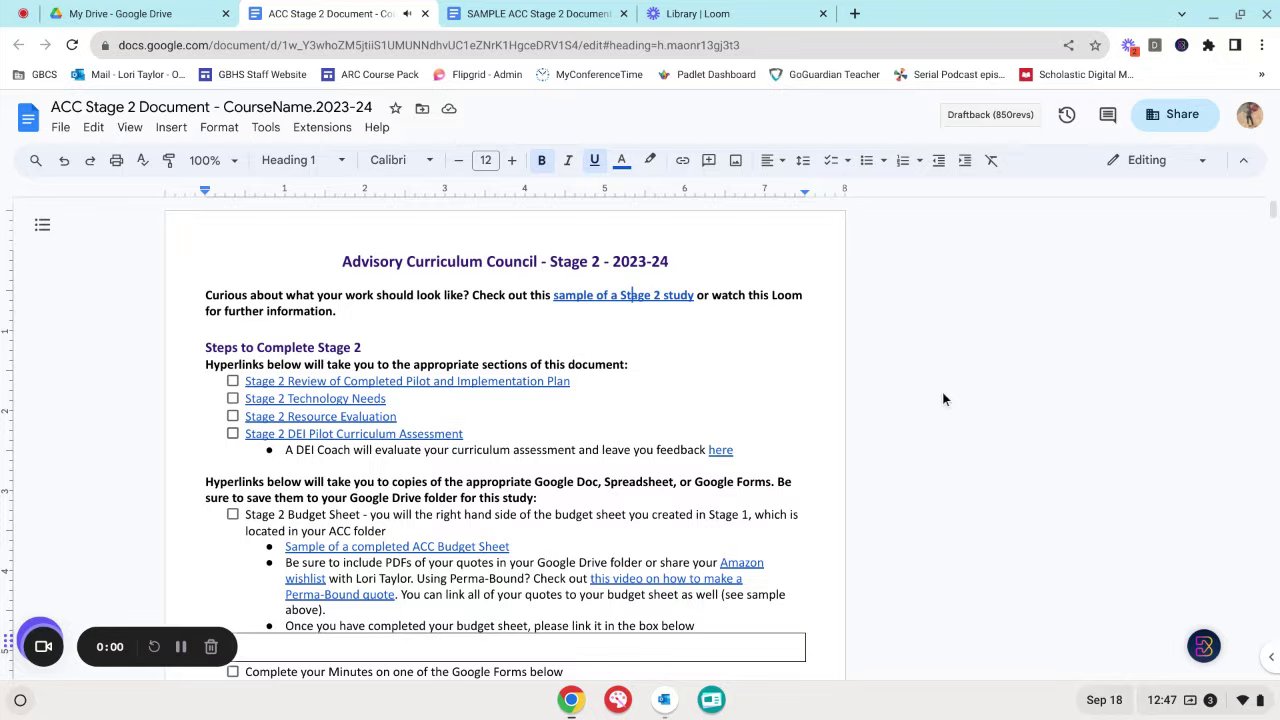Insert a link from the toolbar

pyautogui.click(x=682, y=160)
